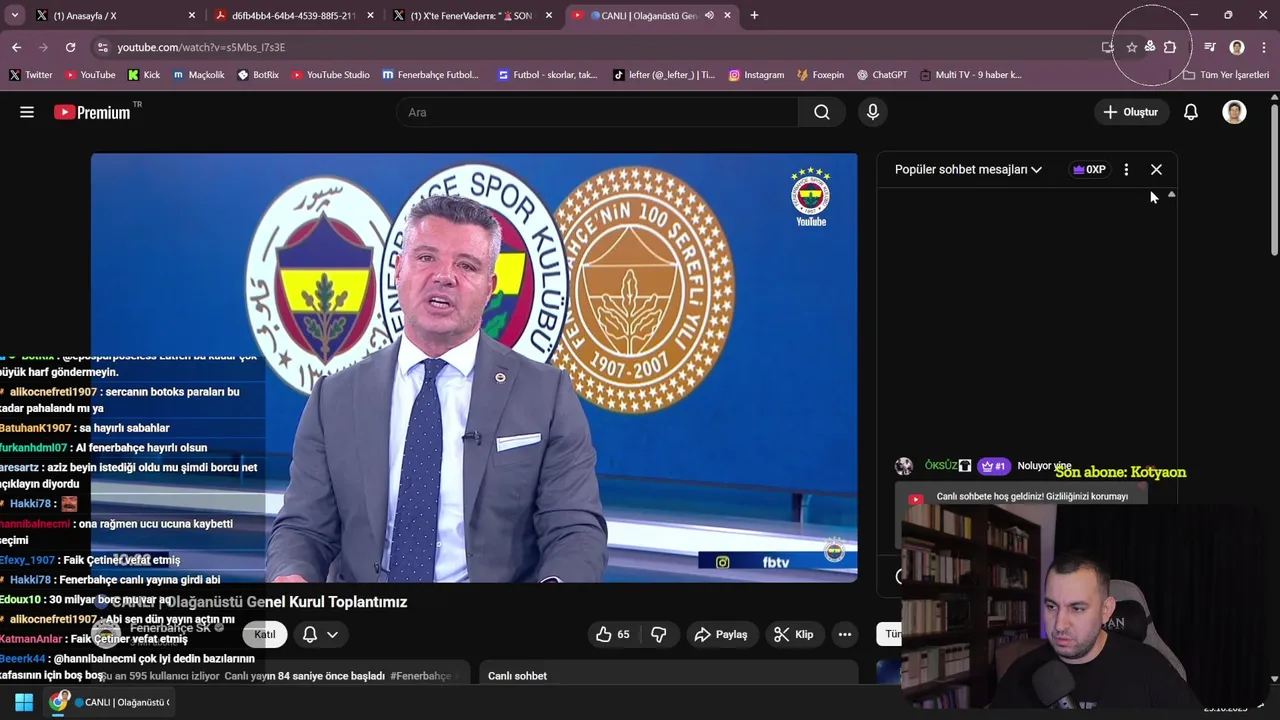The height and width of the screenshot is (720, 1280).
Task: Open more actions menu below video
Action: click(845, 634)
